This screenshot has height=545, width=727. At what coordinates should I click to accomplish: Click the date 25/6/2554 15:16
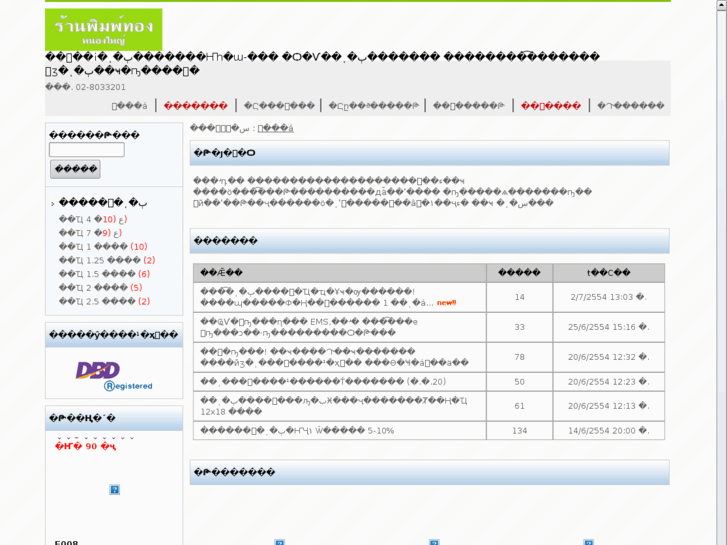[609, 327]
